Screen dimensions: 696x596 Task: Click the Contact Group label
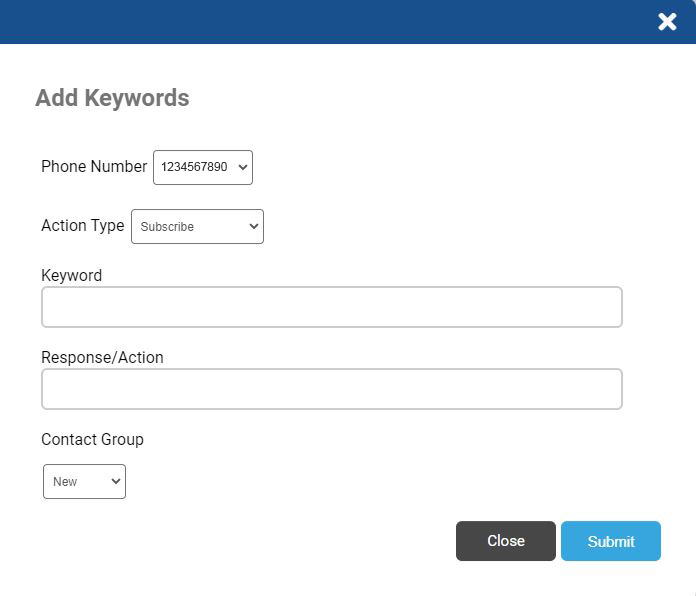pyautogui.click(x=92, y=439)
